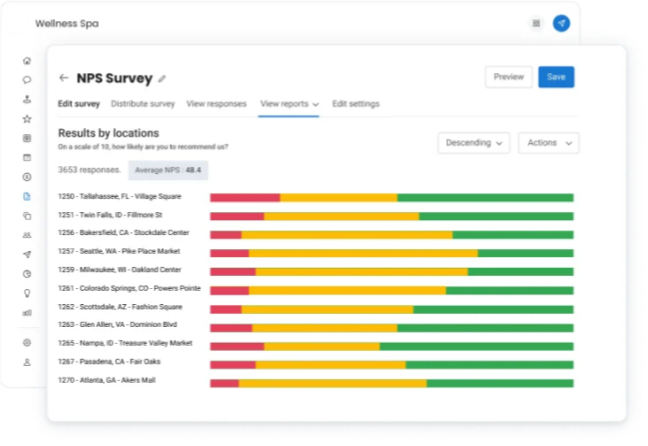Switch to the Distribute survey tab

(x=143, y=104)
